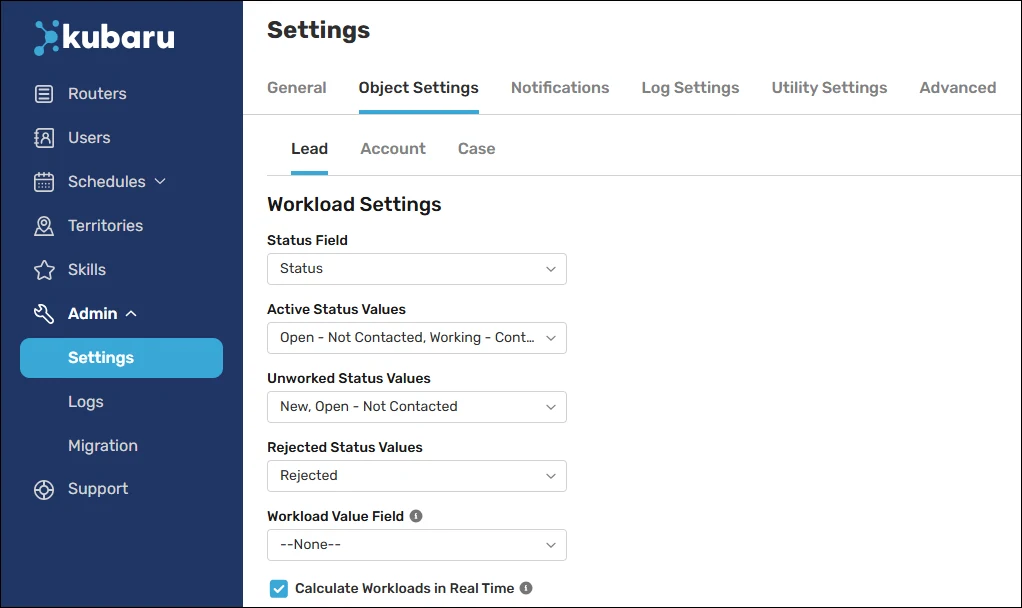Go to the Advanced tab
1022x608 pixels.
[x=957, y=88]
